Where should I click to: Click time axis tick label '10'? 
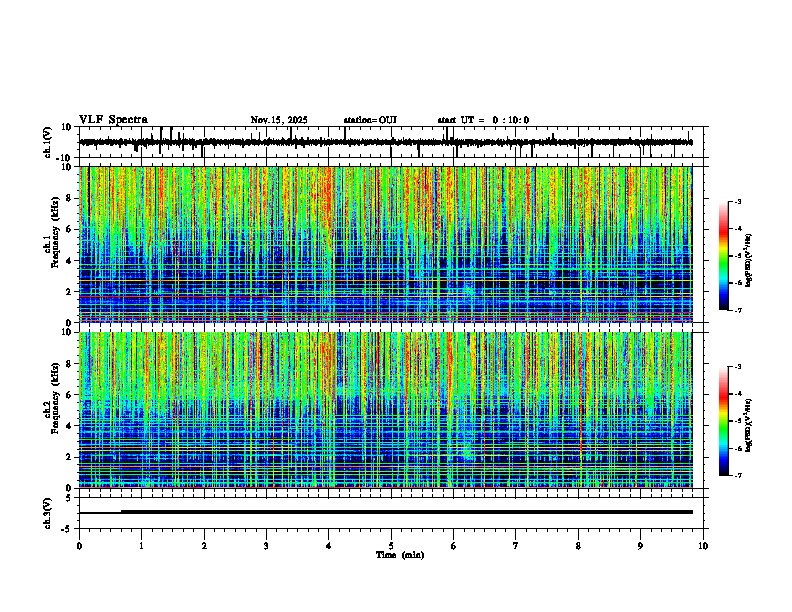pos(703,546)
